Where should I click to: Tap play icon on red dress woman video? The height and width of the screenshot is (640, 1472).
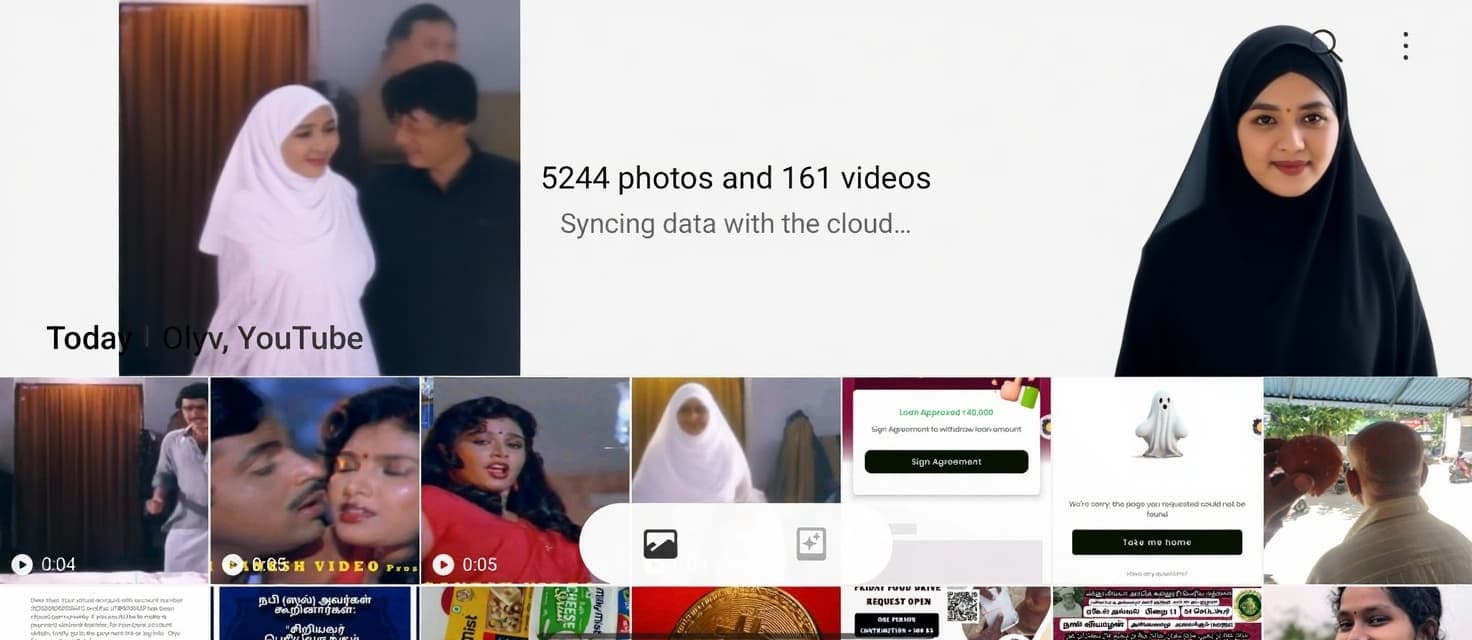(443, 565)
